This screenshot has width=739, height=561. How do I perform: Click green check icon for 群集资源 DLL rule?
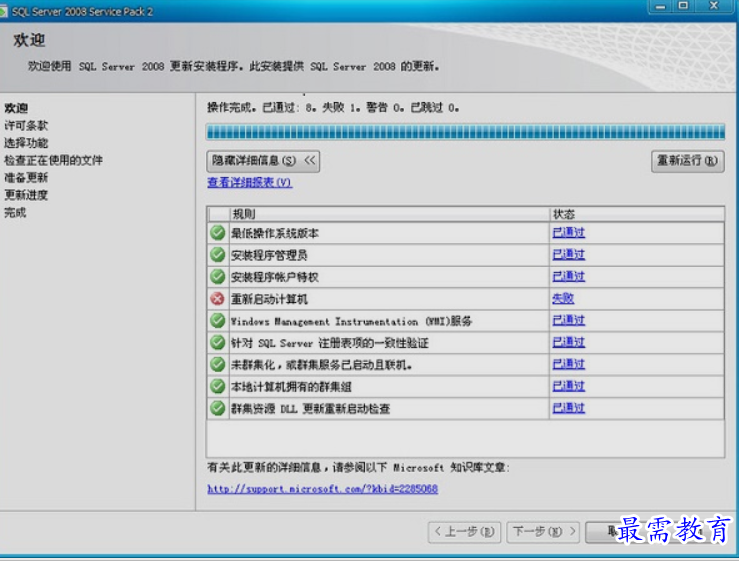click(217, 408)
